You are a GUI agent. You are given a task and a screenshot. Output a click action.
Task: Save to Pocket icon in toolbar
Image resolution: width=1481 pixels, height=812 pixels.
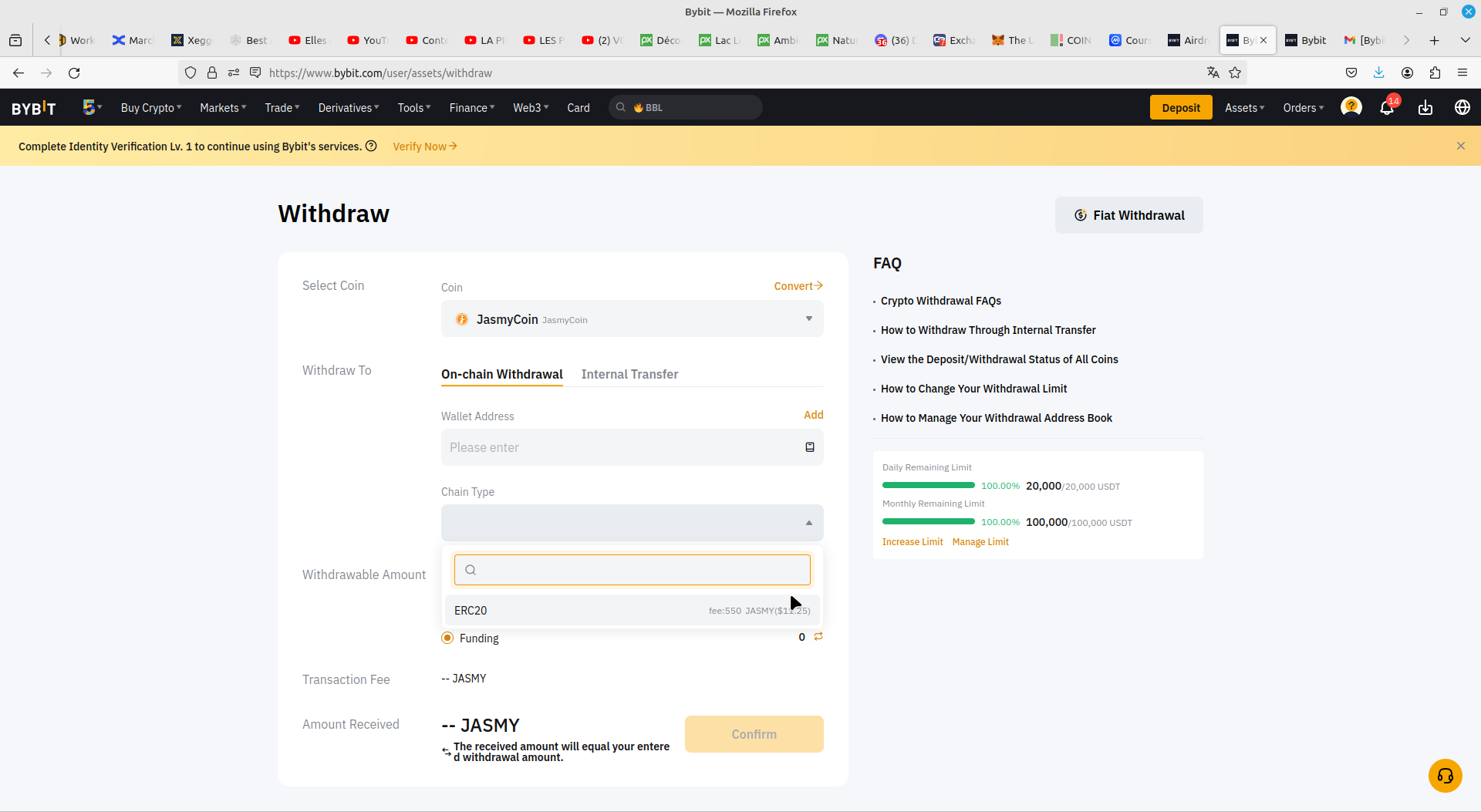[1351, 72]
